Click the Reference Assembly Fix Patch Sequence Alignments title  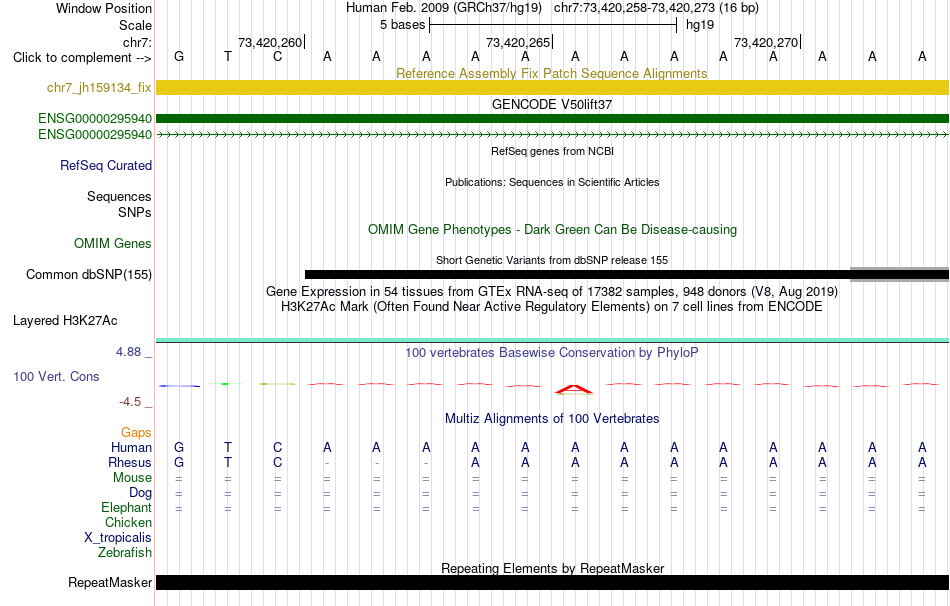[x=551, y=73]
